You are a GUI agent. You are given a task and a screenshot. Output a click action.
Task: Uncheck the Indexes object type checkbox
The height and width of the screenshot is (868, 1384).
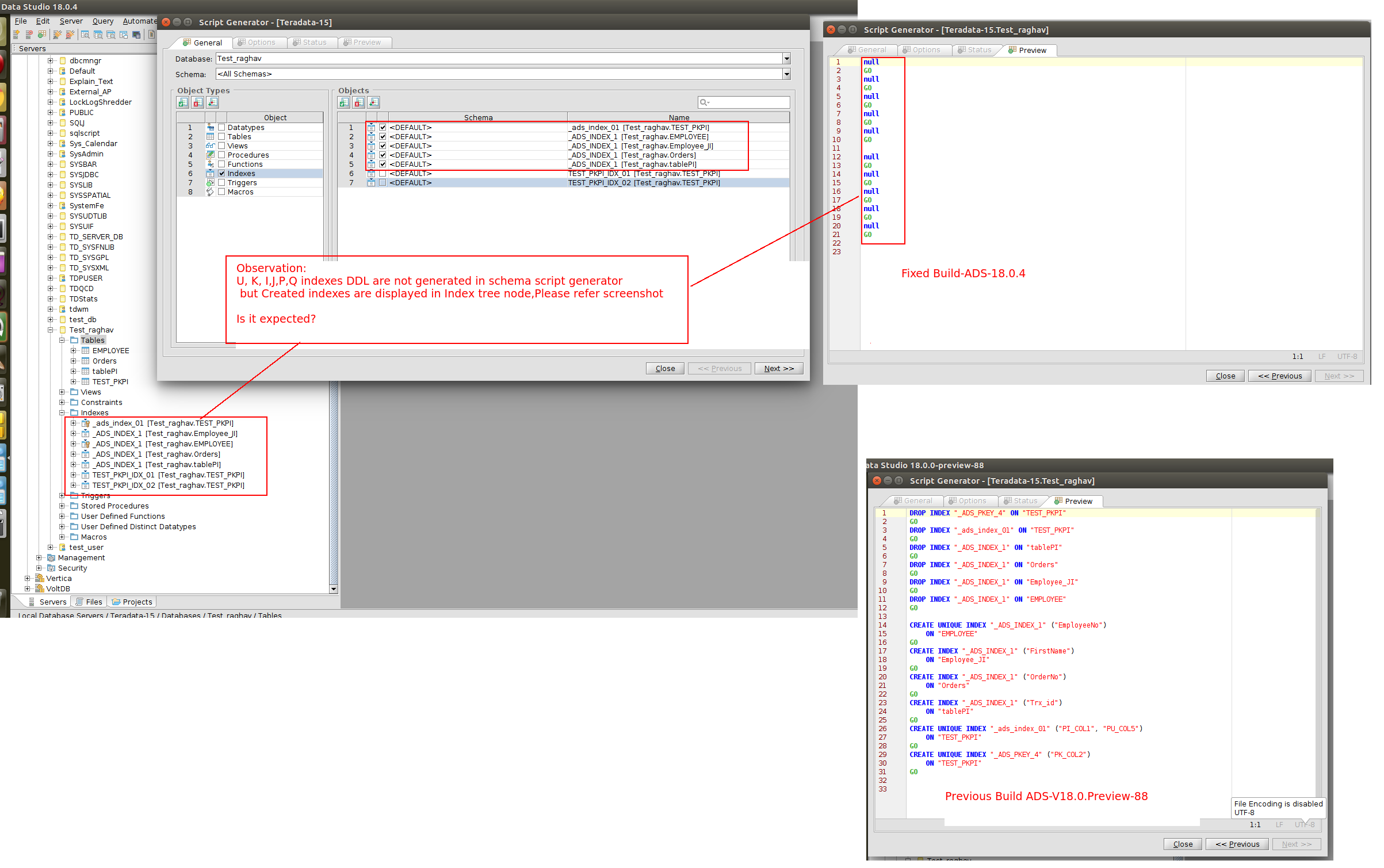(221, 174)
